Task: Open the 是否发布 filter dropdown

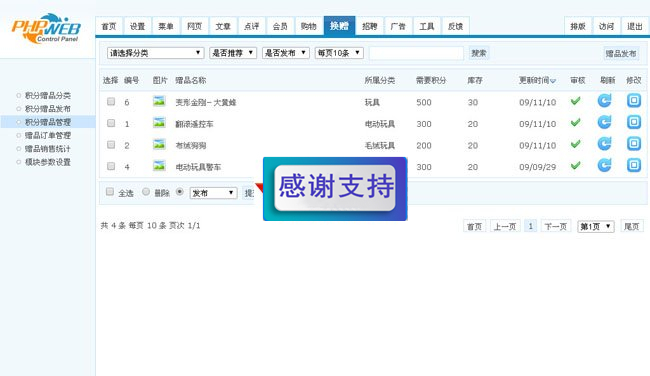Action: click(286, 53)
